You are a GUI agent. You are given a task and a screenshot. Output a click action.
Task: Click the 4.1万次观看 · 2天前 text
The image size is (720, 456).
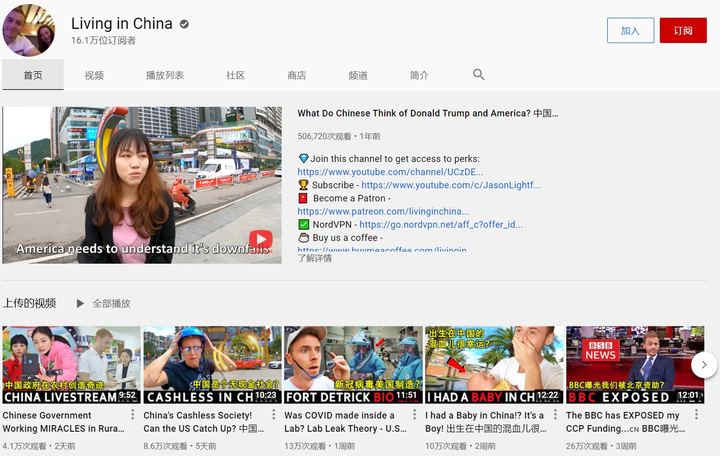pos(39,446)
